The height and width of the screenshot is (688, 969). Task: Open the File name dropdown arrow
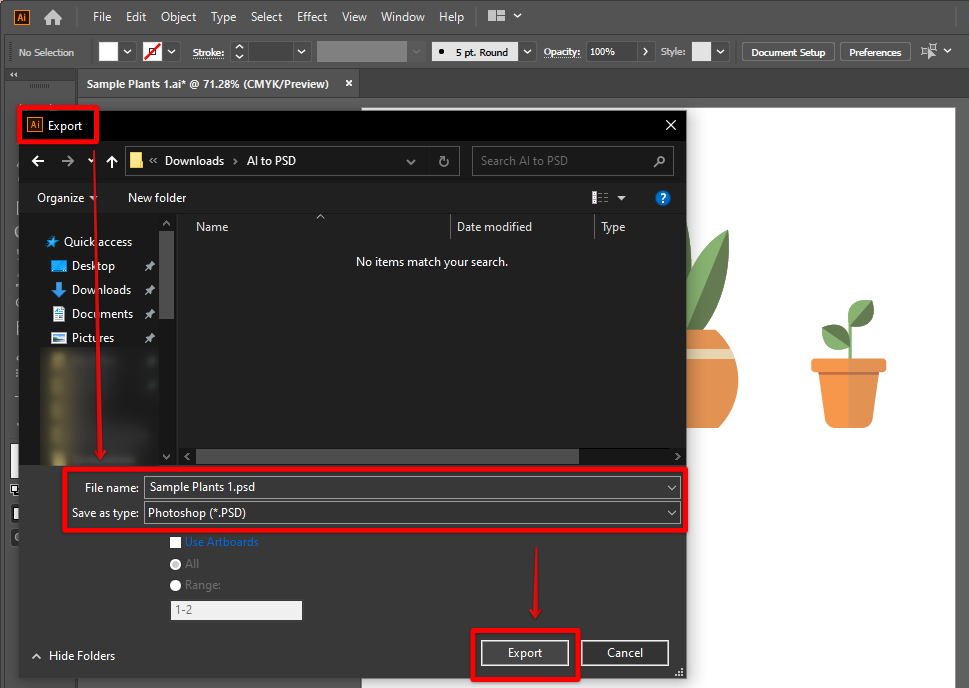[671, 487]
